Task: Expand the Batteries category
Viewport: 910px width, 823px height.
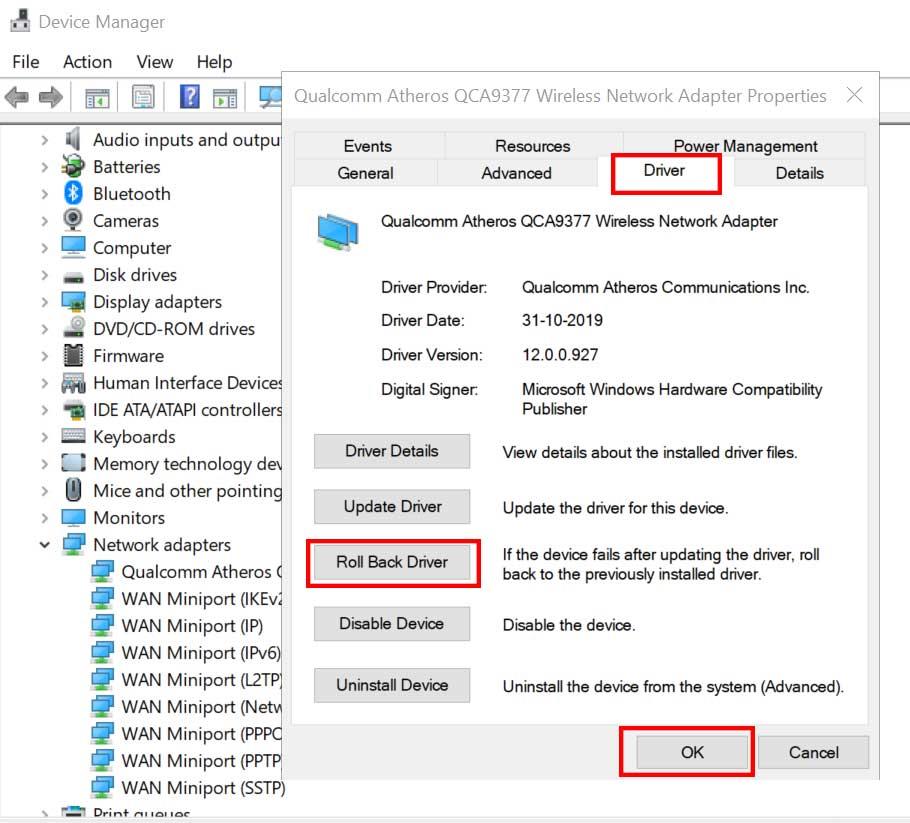Action: tap(45, 167)
